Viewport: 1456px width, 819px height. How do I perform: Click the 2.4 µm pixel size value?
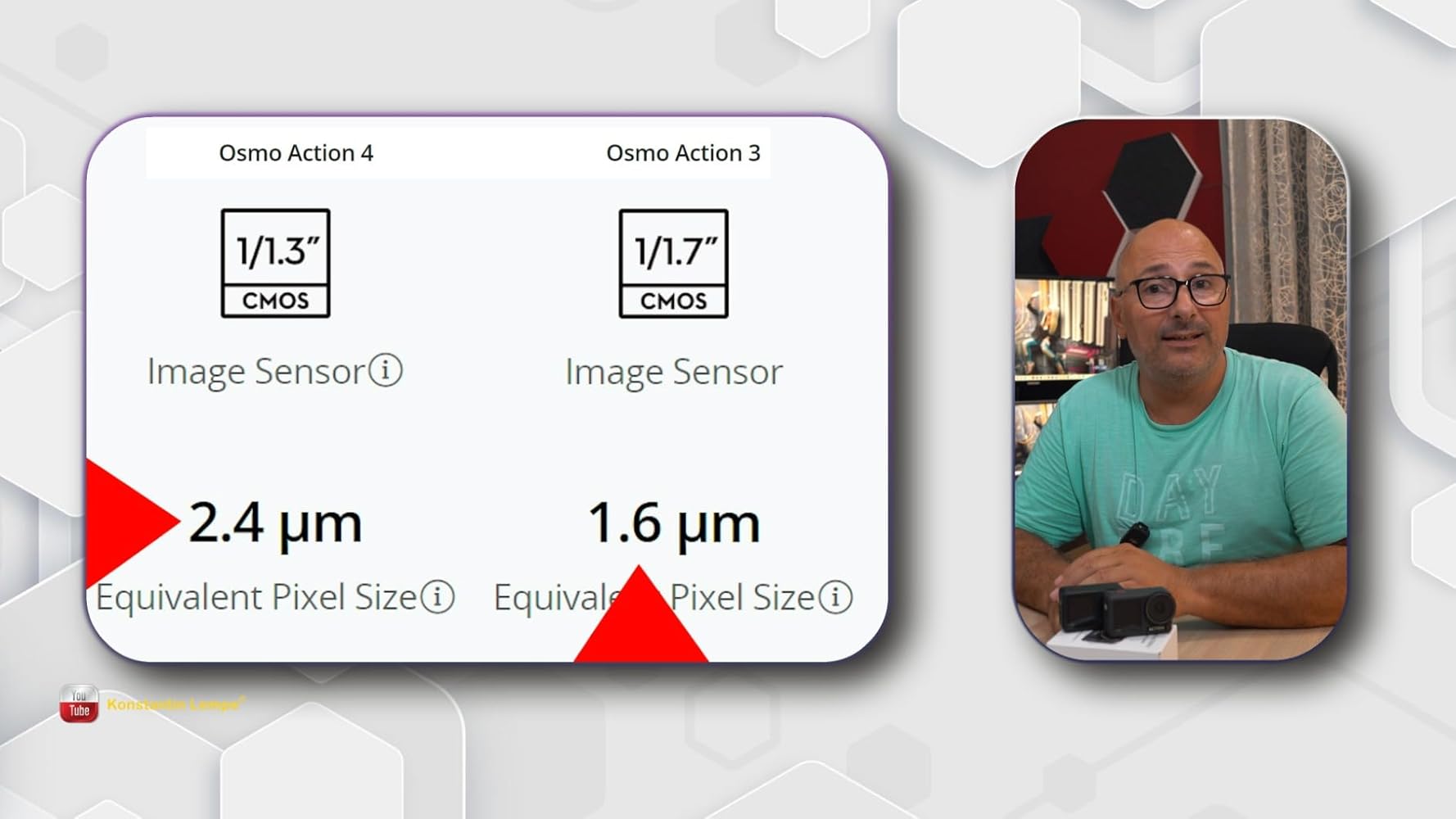pos(274,523)
